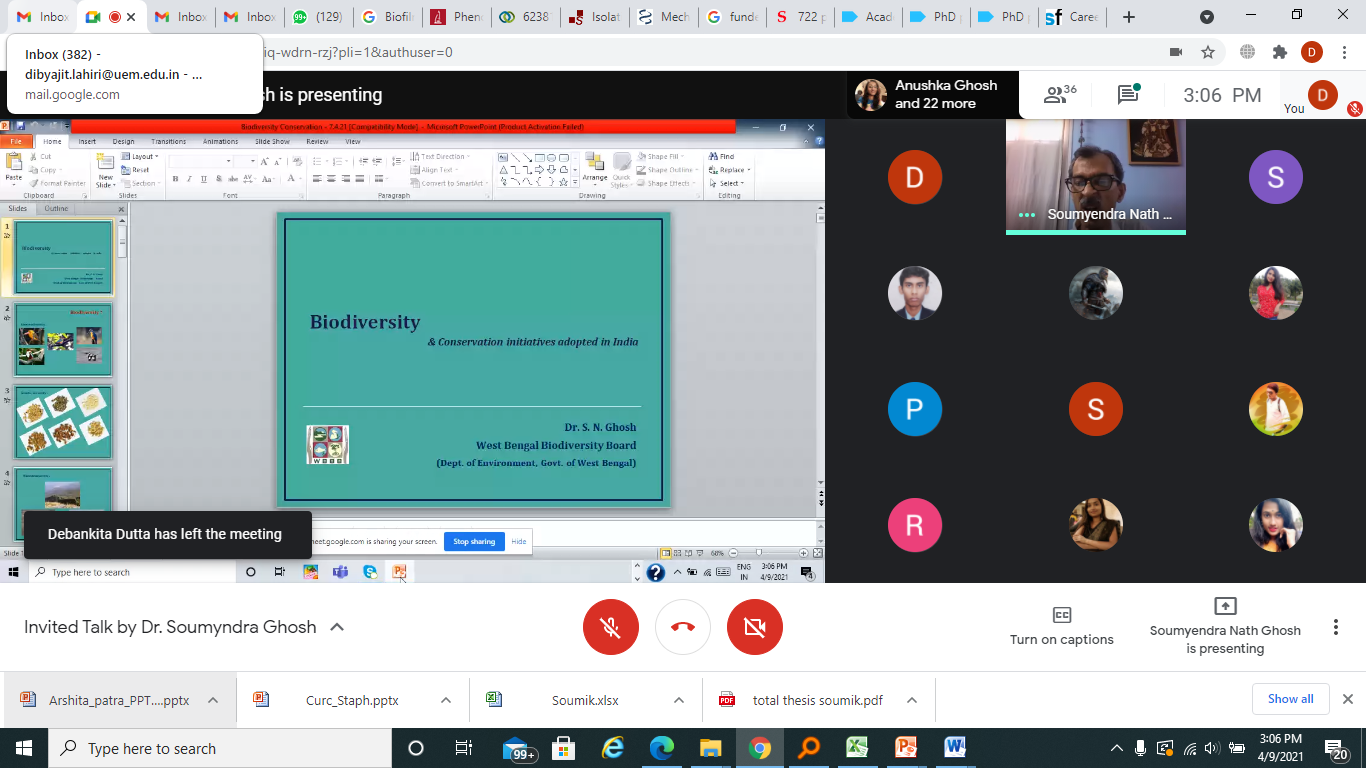Image resolution: width=1366 pixels, height=768 pixels.
Task: Expand meeting details chevron beside Invited Talk
Action: 337,627
